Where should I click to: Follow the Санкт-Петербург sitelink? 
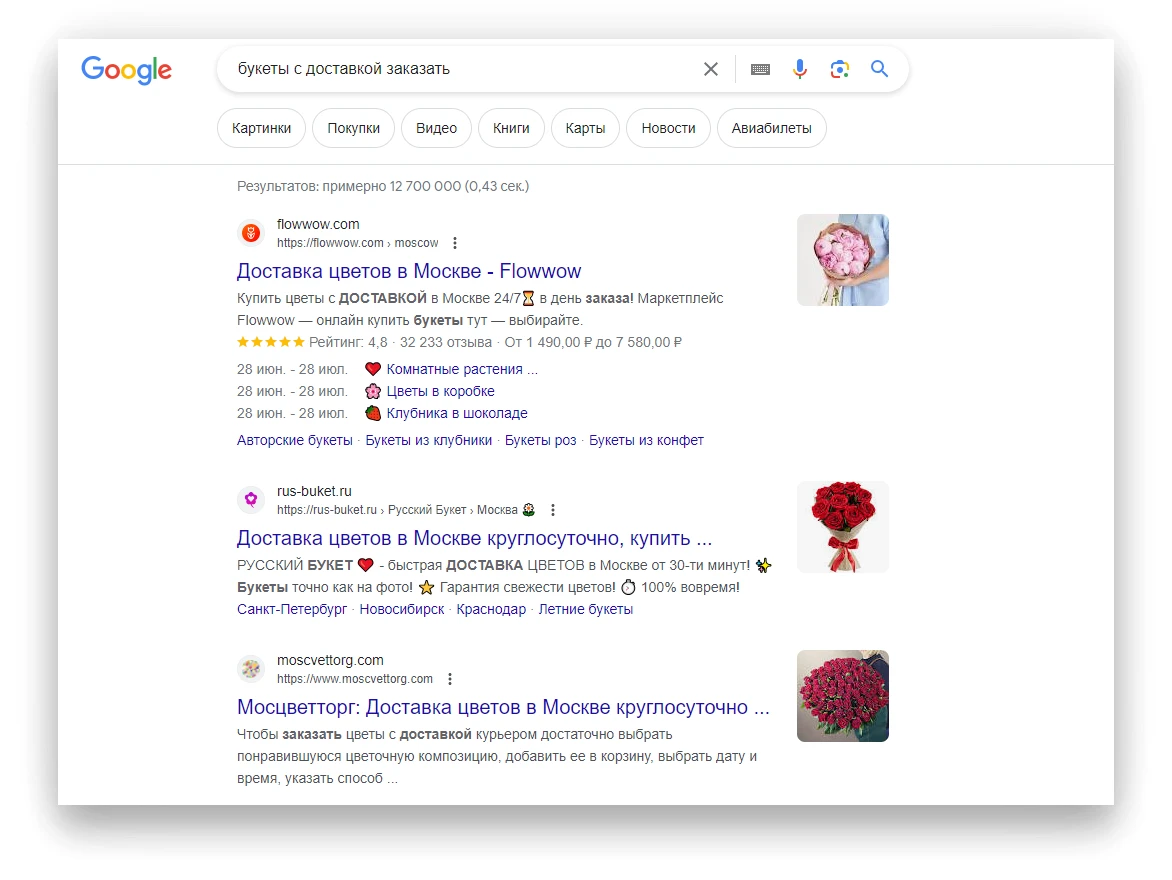pos(292,609)
